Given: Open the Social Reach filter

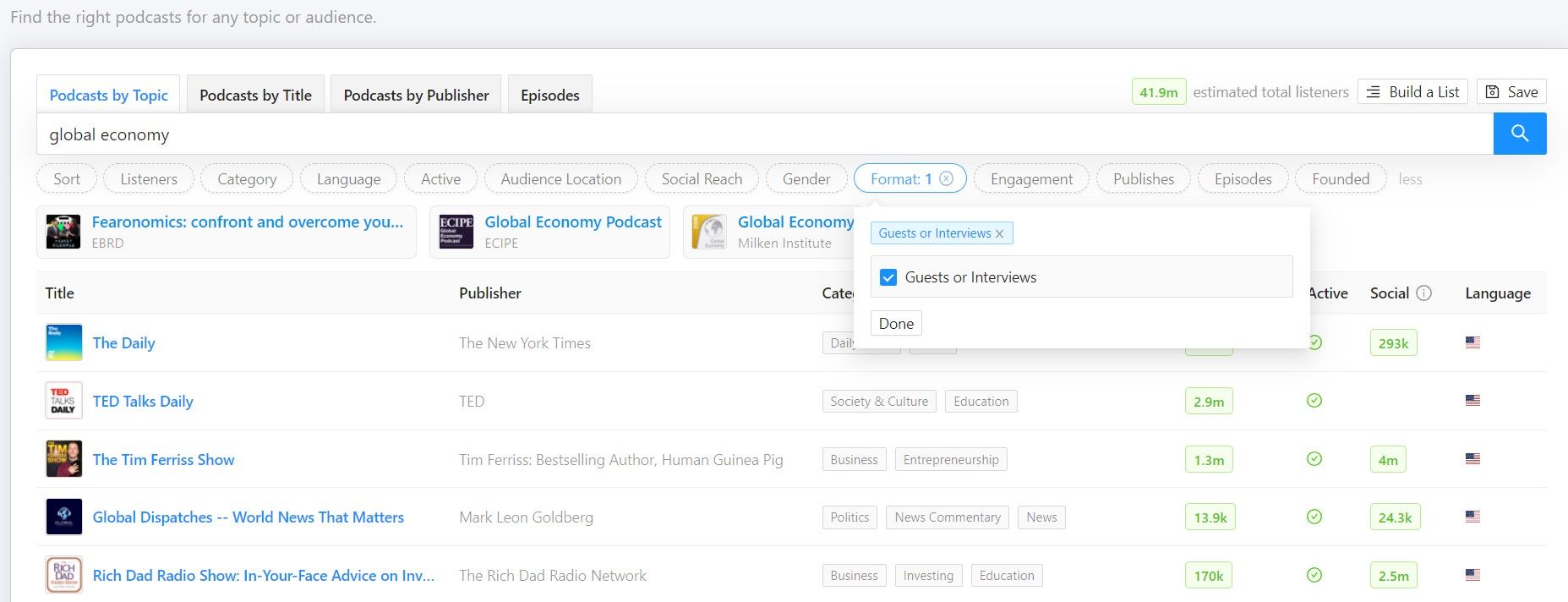Looking at the screenshot, I should point(702,179).
